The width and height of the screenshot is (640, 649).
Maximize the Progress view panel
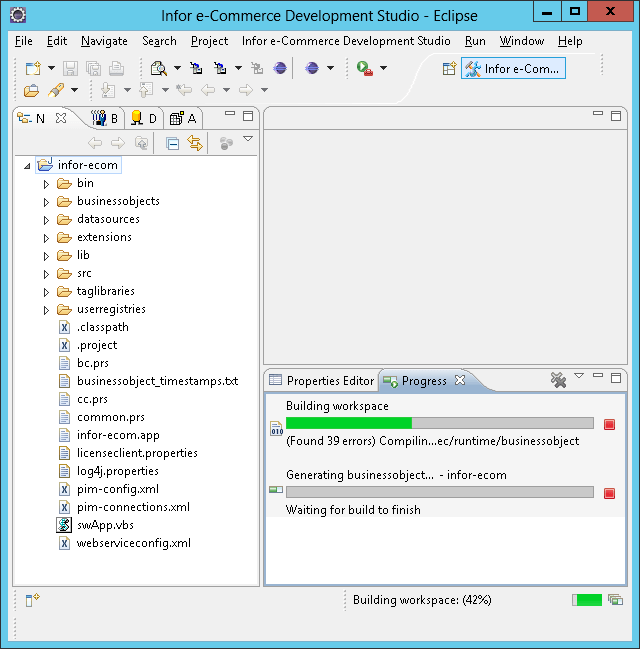click(x=616, y=377)
